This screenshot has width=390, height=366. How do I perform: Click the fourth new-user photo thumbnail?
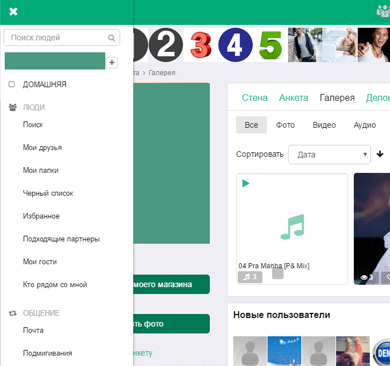pos(353,351)
